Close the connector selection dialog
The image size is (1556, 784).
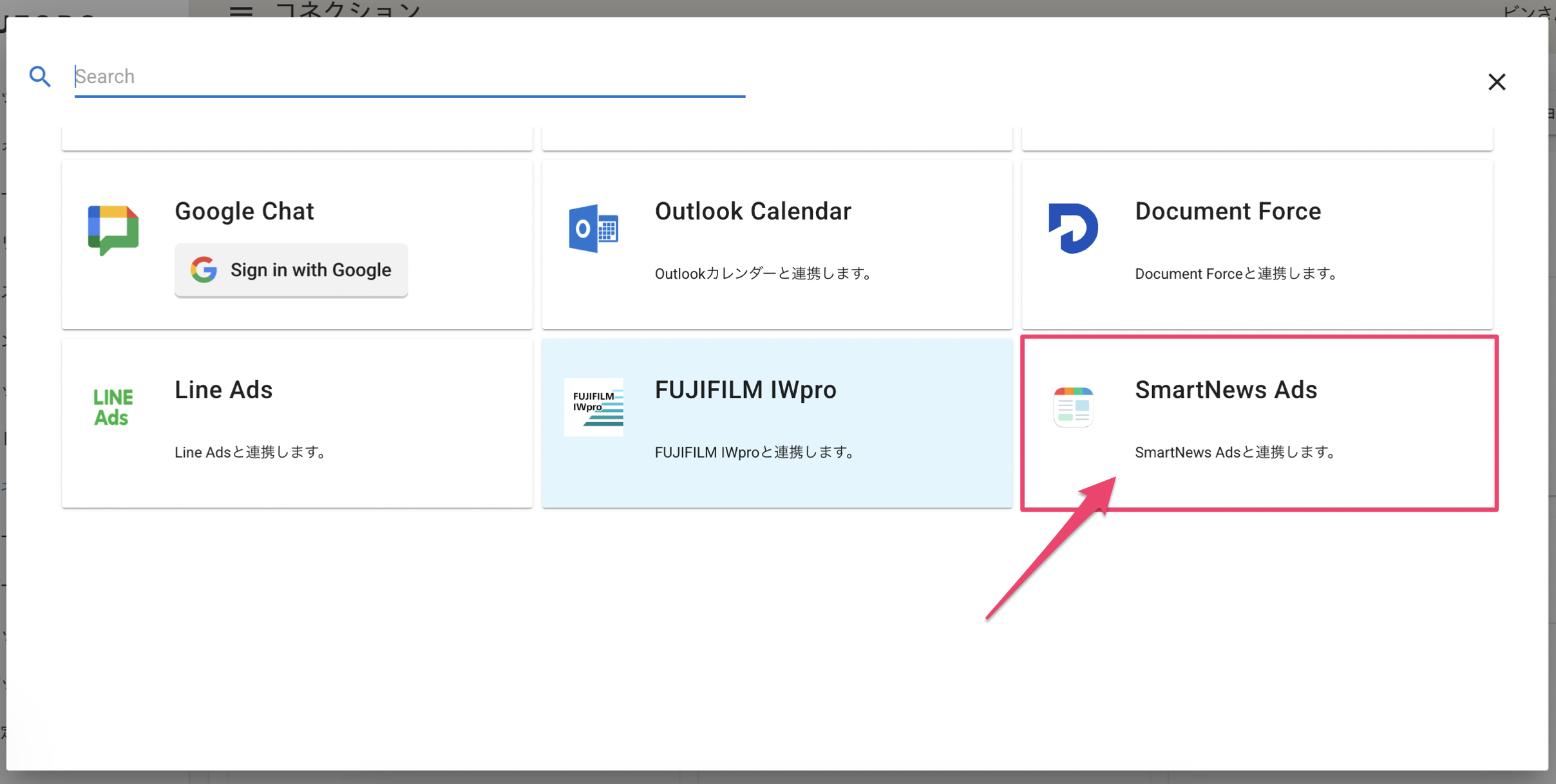point(1497,82)
